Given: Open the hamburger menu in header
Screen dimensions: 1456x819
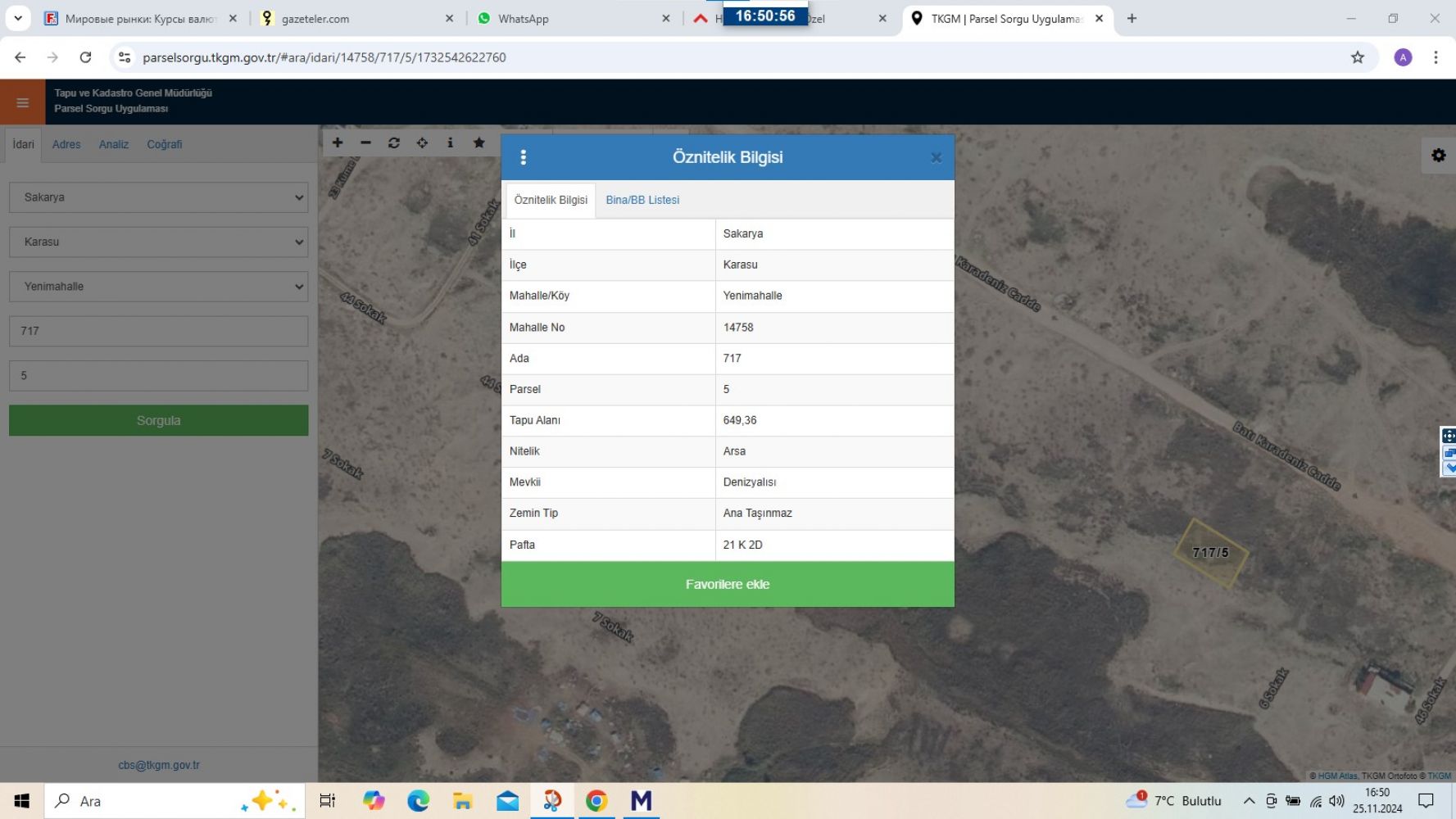Looking at the screenshot, I should (23, 102).
